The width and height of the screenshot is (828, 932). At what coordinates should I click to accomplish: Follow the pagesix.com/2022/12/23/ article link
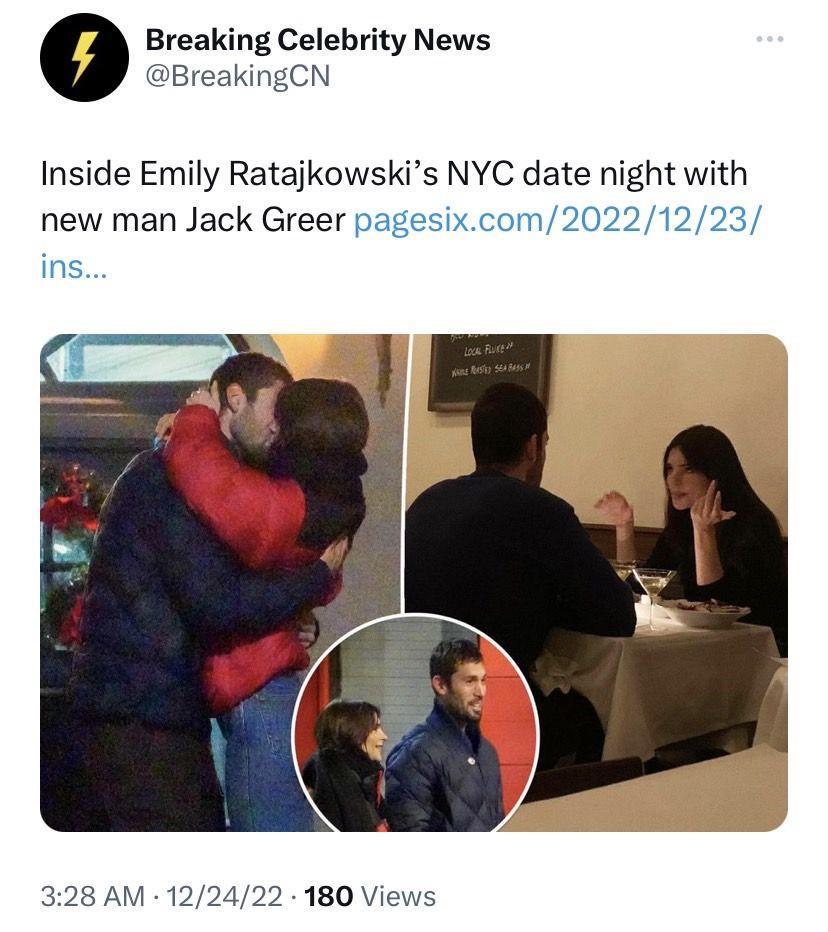(556, 220)
